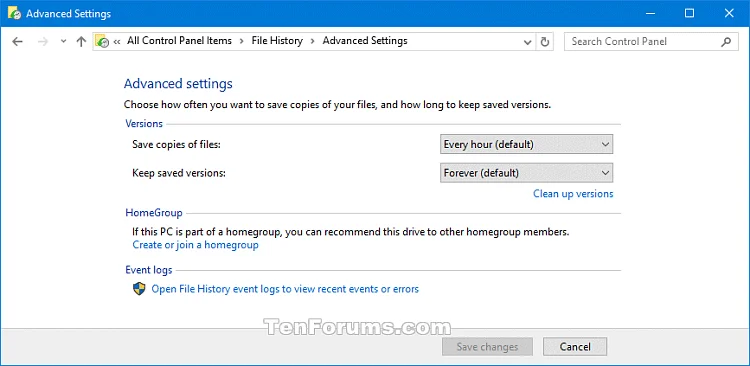Open All Control Panel Items breadcrumb
The image size is (750, 366).
tap(179, 41)
